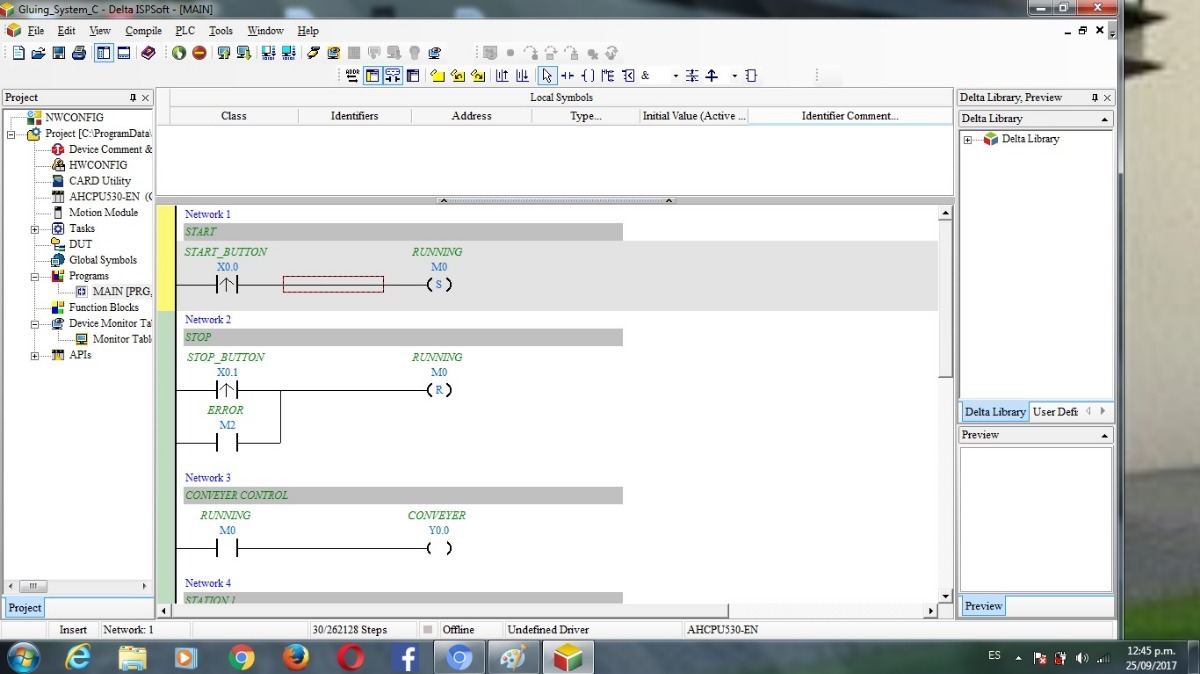Click the first yellow bookmark icon
Screen dimensions: 1200x674
coord(437,75)
